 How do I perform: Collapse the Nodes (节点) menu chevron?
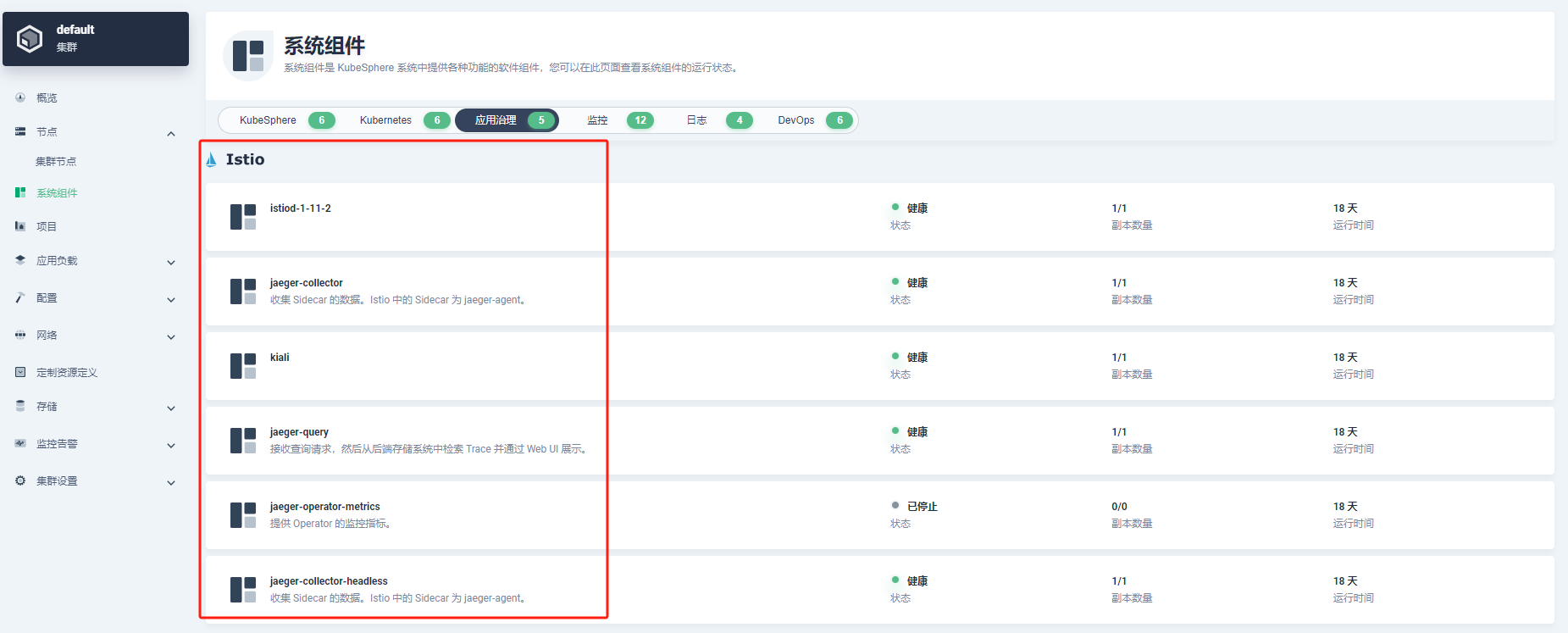point(171,133)
